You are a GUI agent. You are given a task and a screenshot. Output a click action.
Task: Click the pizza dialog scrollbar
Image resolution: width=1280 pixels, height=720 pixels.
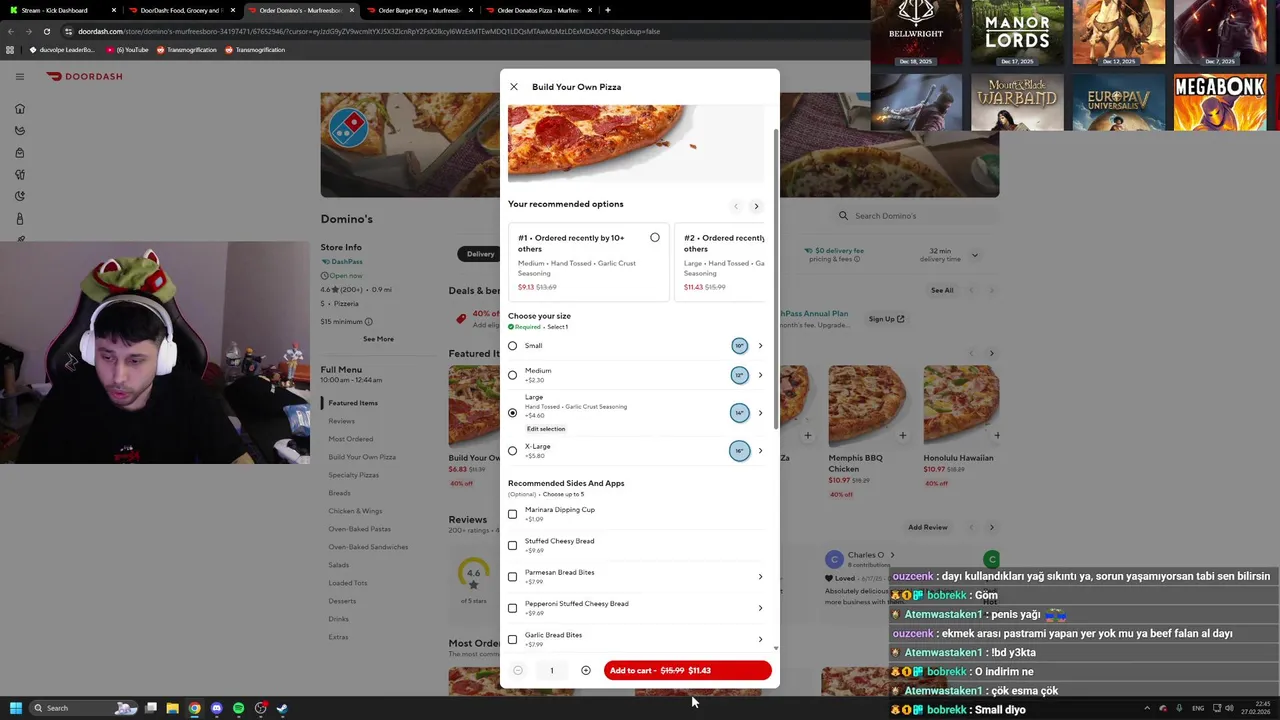pyautogui.click(x=776, y=280)
